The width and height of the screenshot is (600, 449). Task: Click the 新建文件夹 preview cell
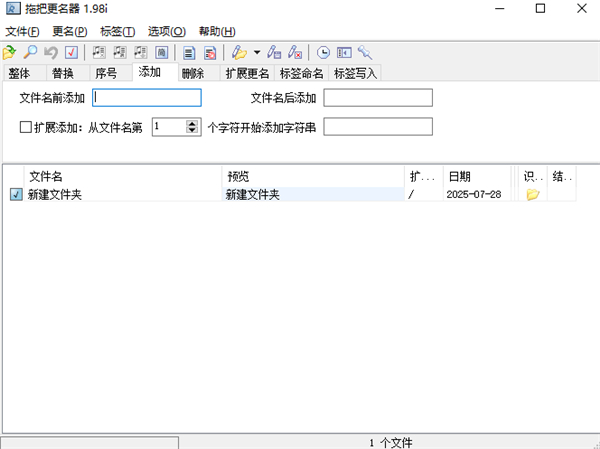(x=313, y=194)
